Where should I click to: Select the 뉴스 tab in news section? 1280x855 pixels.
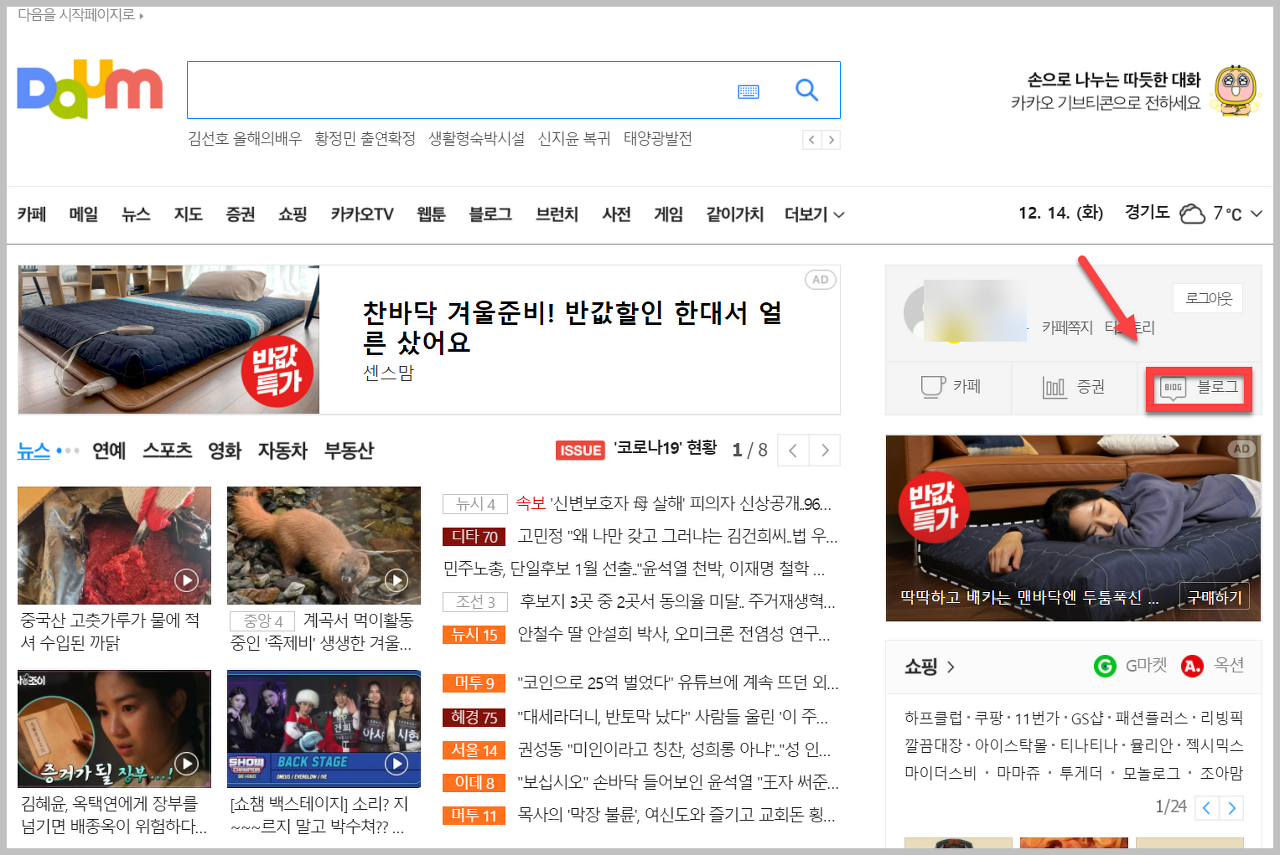(33, 450)
